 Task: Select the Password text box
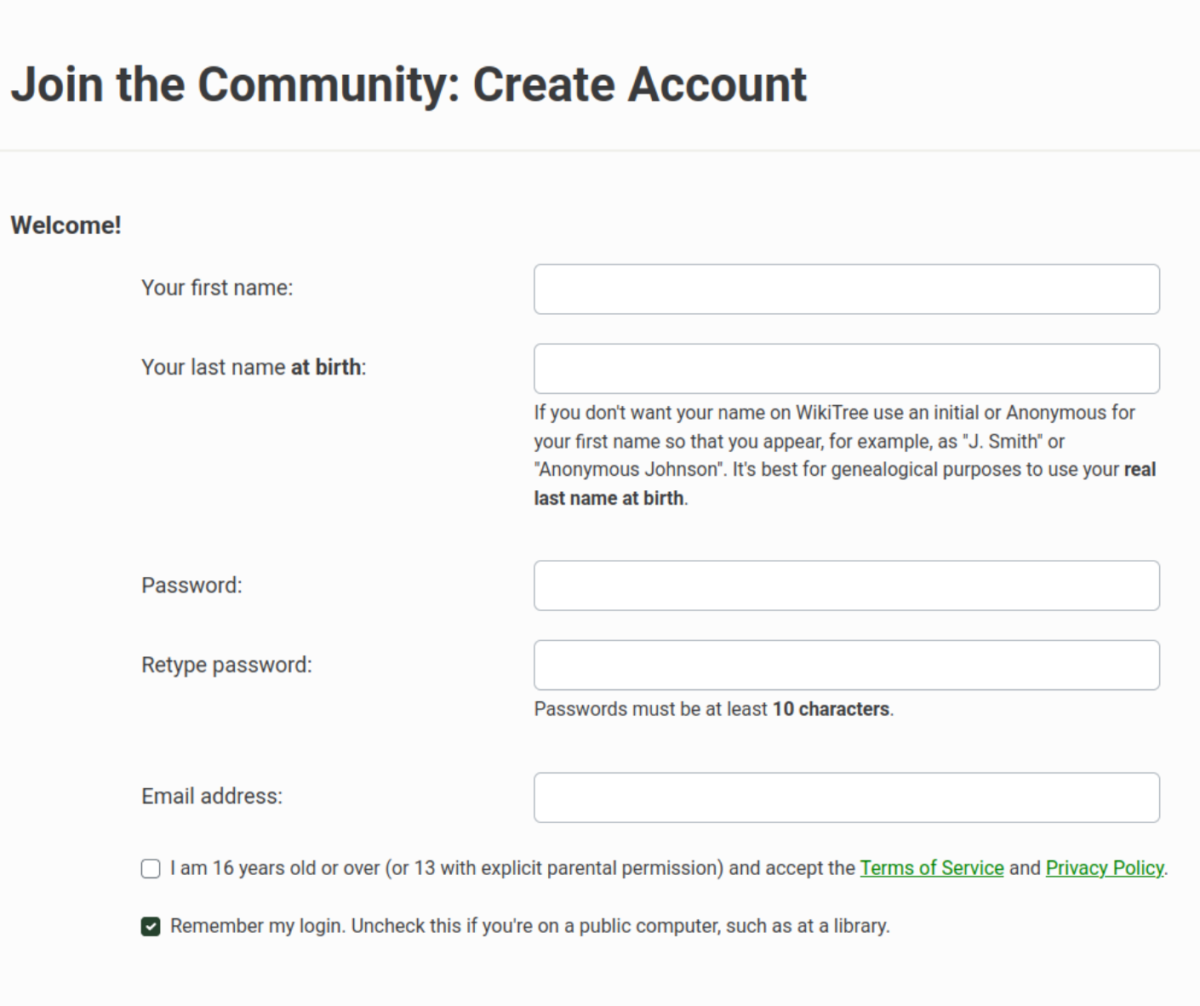[x=847, y=586]
